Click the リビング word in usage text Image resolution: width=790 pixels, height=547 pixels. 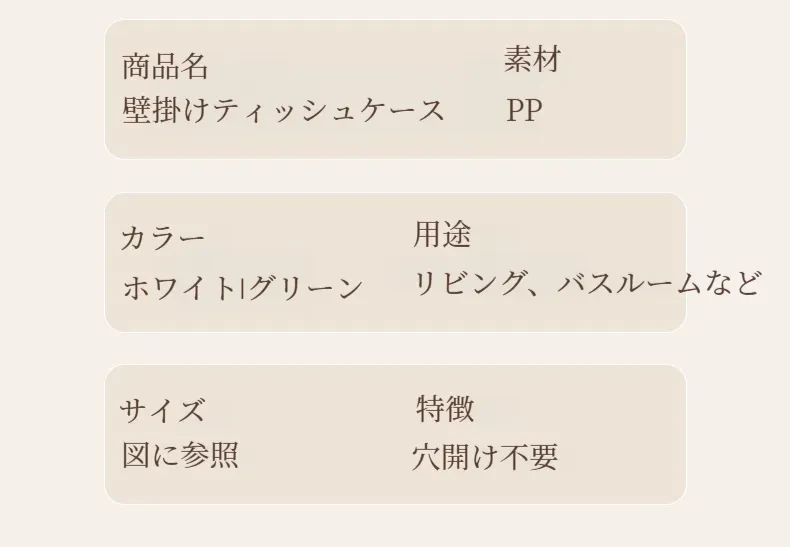point(469,283)
